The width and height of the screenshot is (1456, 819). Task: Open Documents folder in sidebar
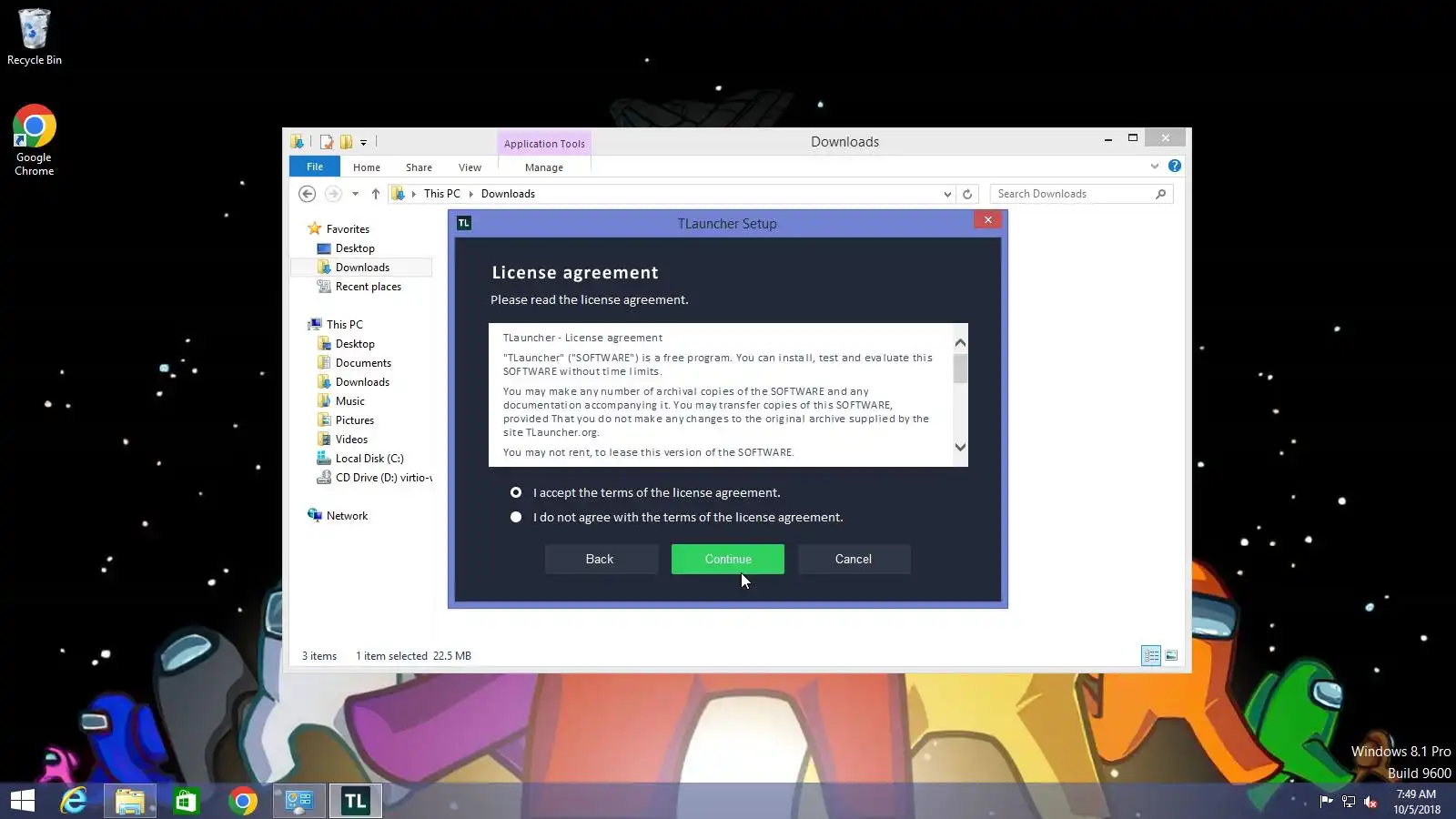tap(363, 363)
